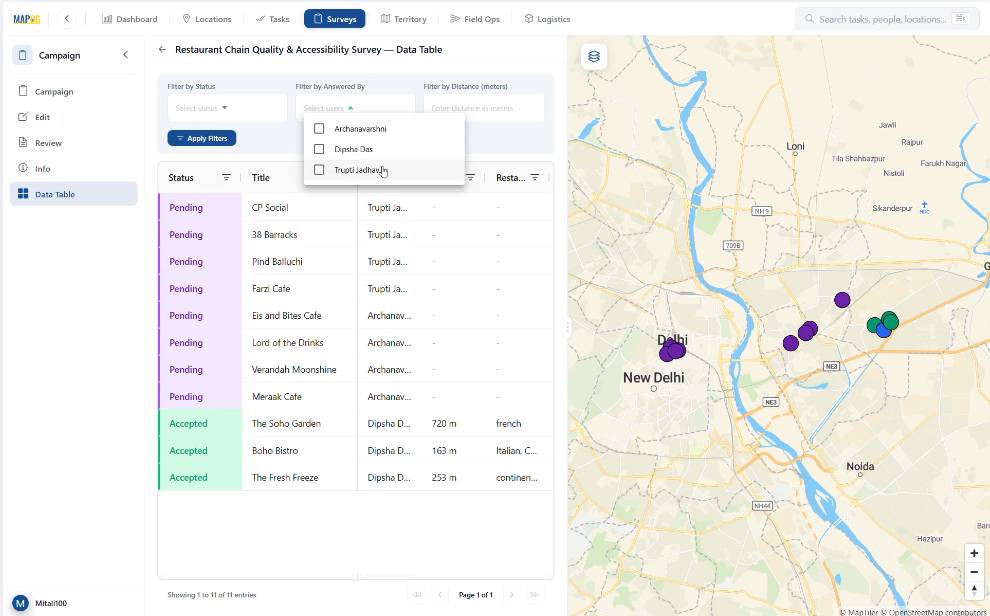The width and height of the screenshot is (990, 616).
Task: Click the blue map marker
Action: (x=883, y=330)
